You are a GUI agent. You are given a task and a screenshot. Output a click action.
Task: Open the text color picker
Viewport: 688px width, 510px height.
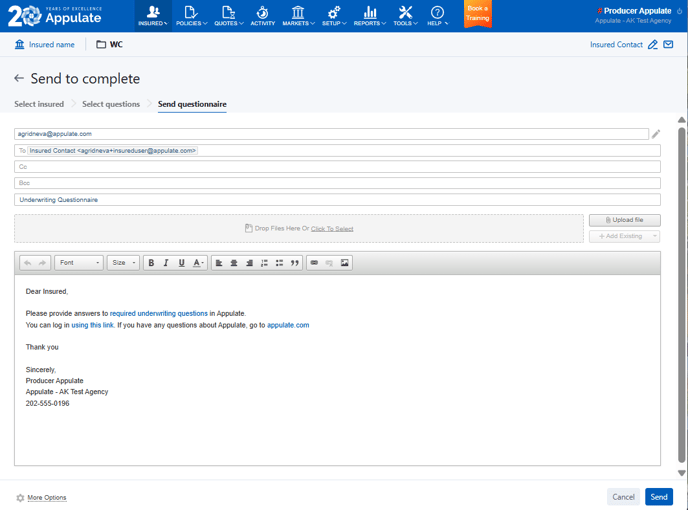pos(198,263)
